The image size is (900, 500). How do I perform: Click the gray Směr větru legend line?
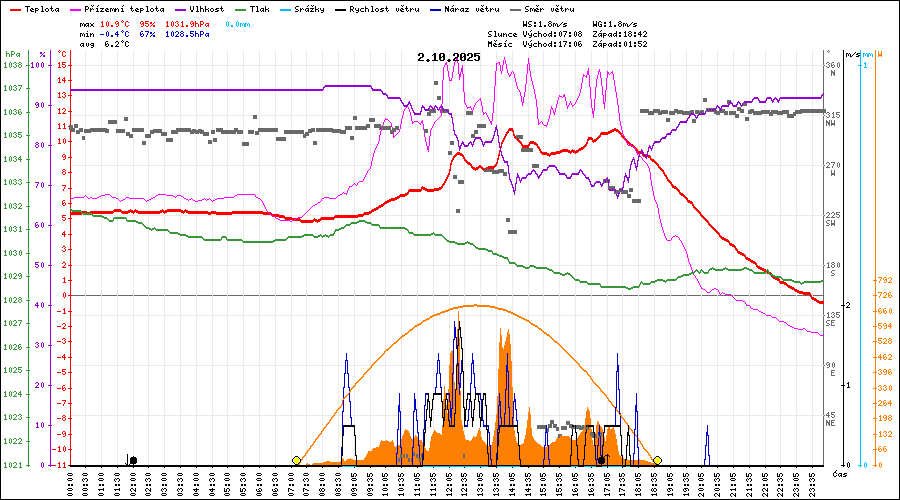pyautogui.click(x=516, y=9)
